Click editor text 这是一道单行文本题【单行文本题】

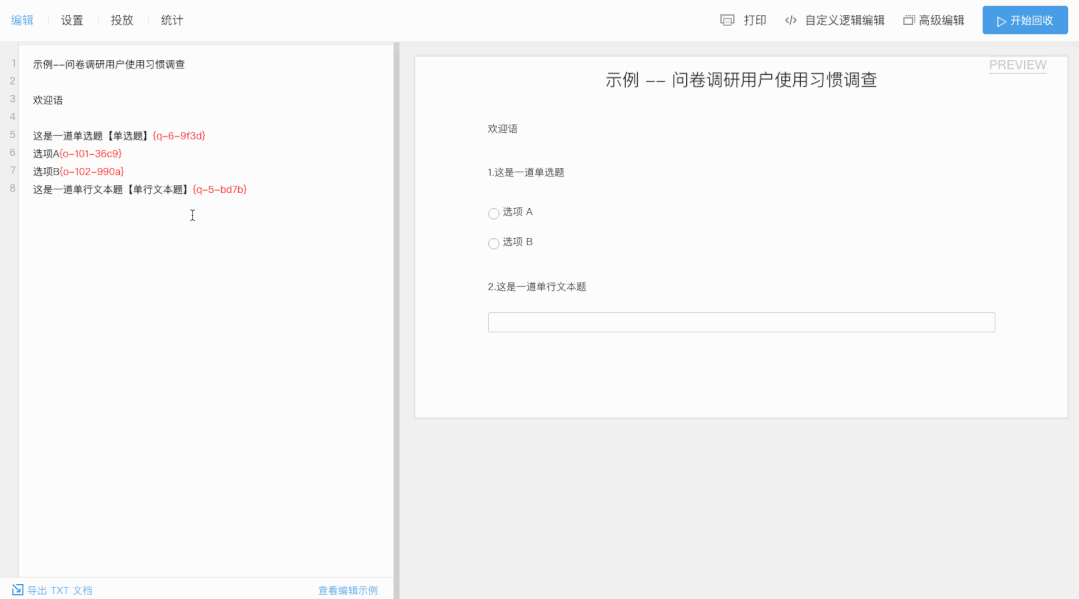[x=112, y=189]
